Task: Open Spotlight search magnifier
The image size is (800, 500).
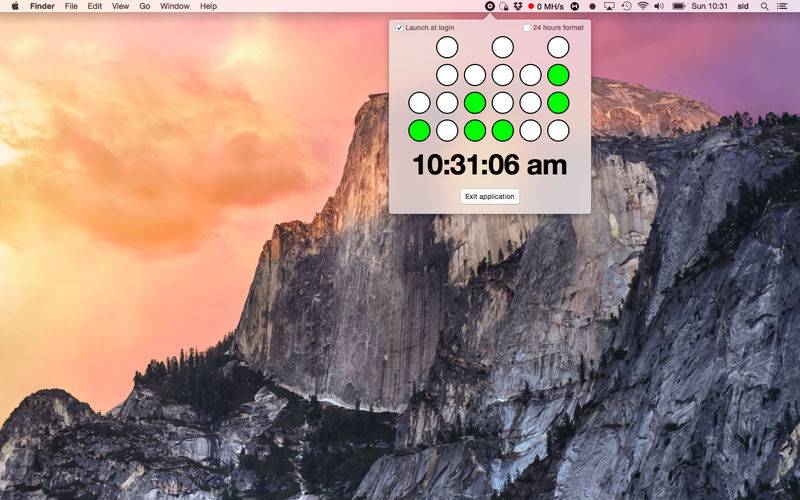Action: (x=764, y=6)
